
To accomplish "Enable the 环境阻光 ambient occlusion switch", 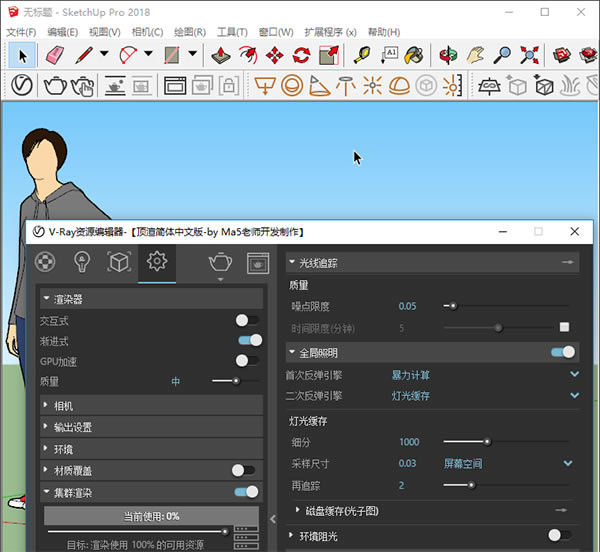I will (559, 535).
